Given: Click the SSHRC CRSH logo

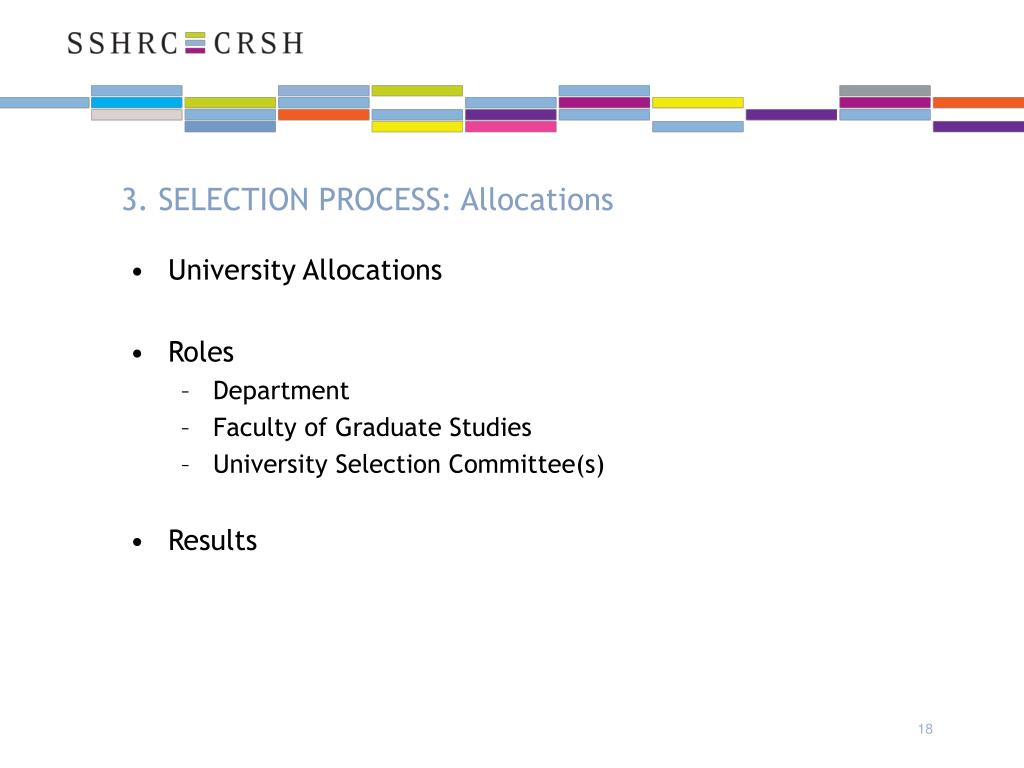Looking at the screenshot, I should [x=185, y=43].
